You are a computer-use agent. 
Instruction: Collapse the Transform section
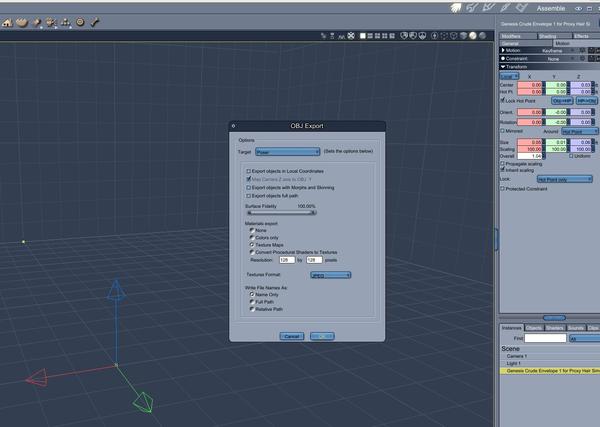click(503, 67)
